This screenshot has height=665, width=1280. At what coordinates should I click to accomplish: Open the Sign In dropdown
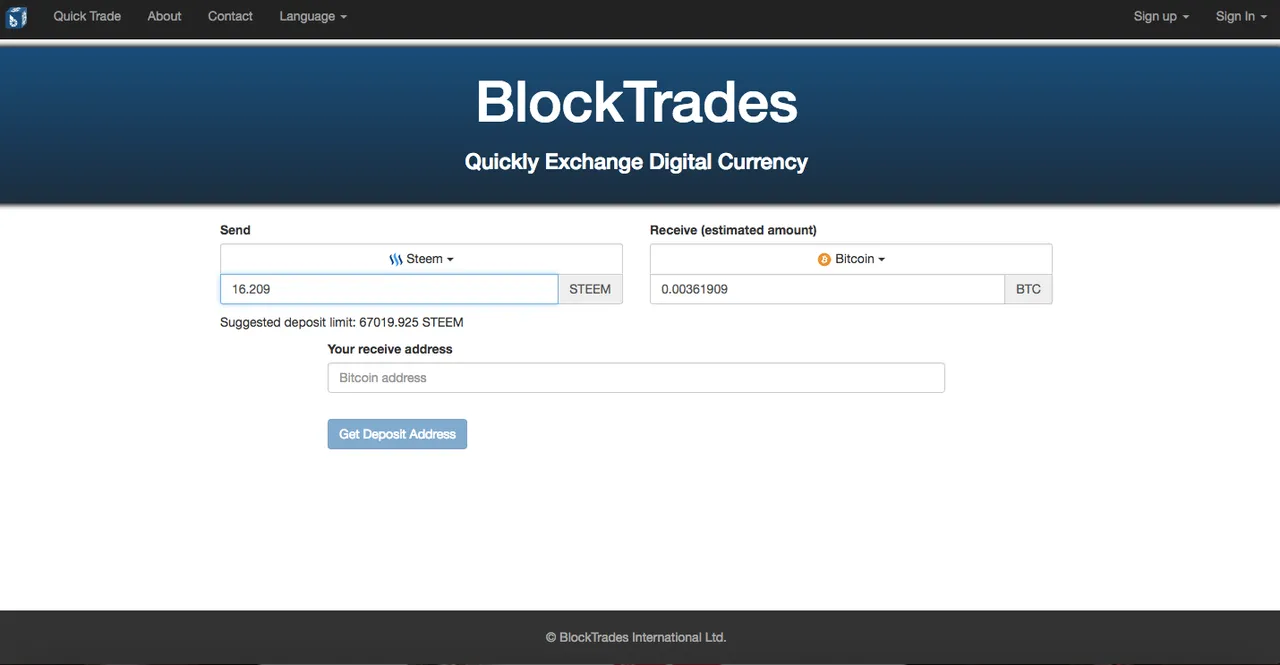[x=1241, y=16]
